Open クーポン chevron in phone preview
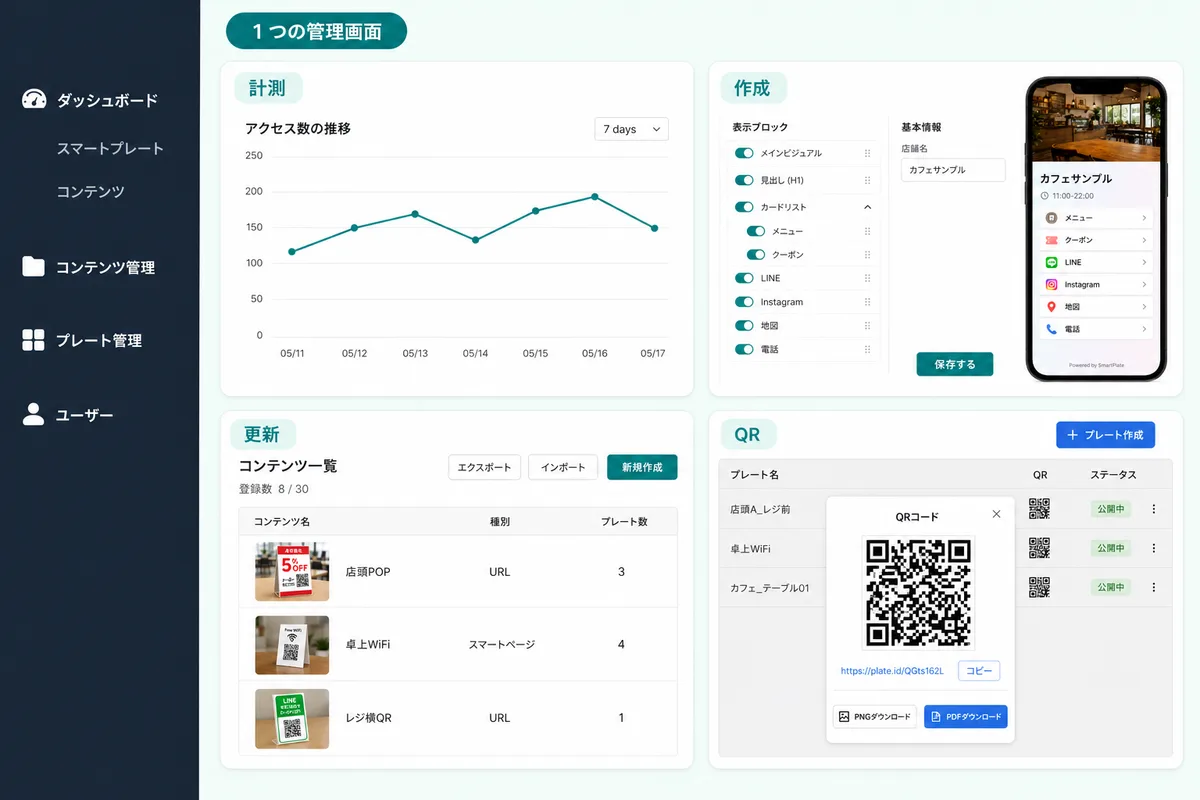 (x=1143, y=240)
